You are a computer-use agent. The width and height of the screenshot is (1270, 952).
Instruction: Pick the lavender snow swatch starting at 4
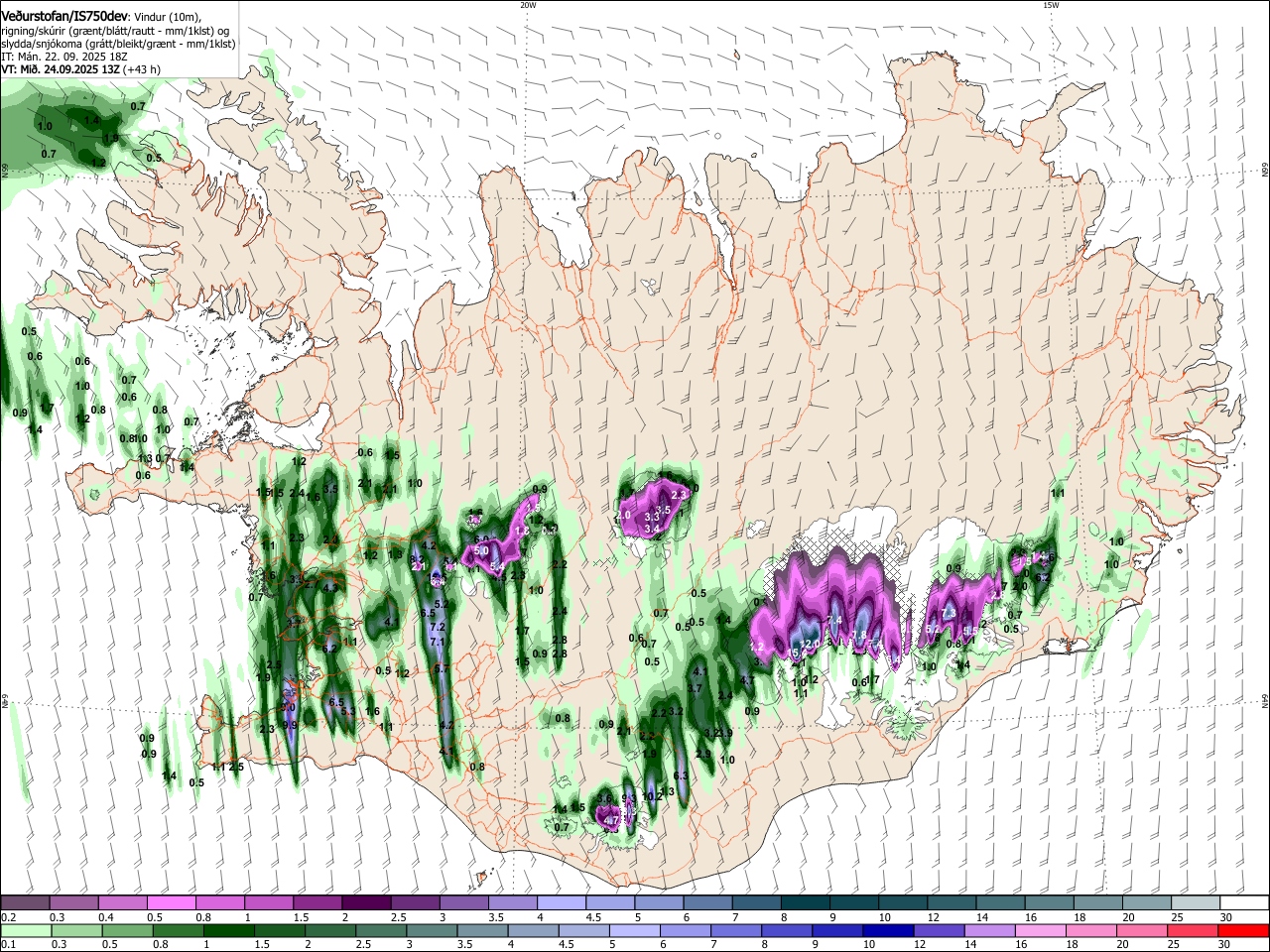560,903
